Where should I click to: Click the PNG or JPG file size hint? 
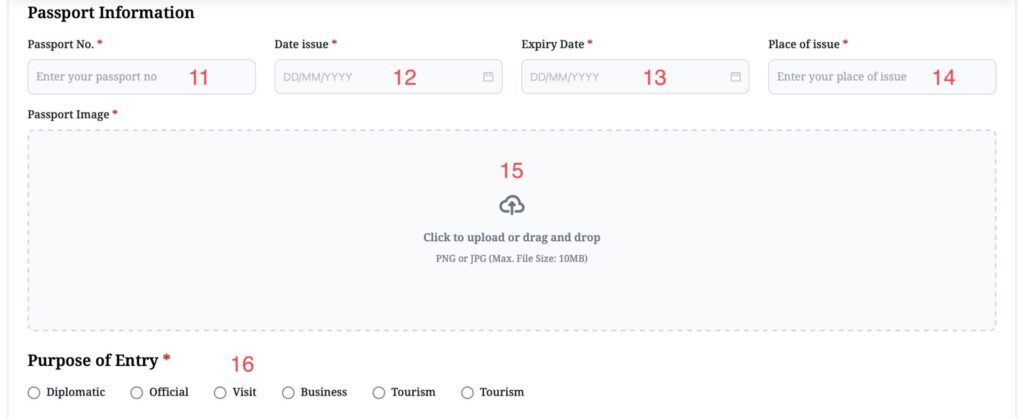(x=512, y=259)
